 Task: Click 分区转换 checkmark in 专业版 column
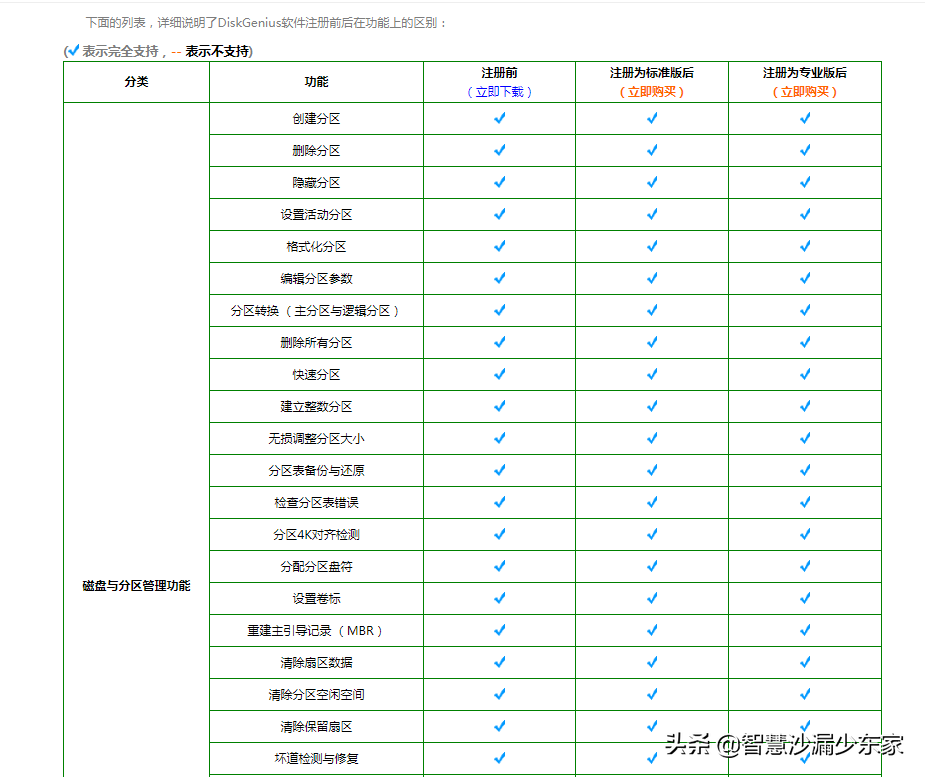[805, 310]
